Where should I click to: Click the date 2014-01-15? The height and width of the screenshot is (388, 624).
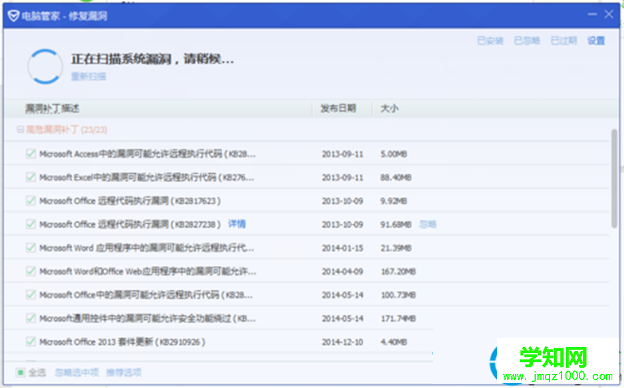[342, 248]
